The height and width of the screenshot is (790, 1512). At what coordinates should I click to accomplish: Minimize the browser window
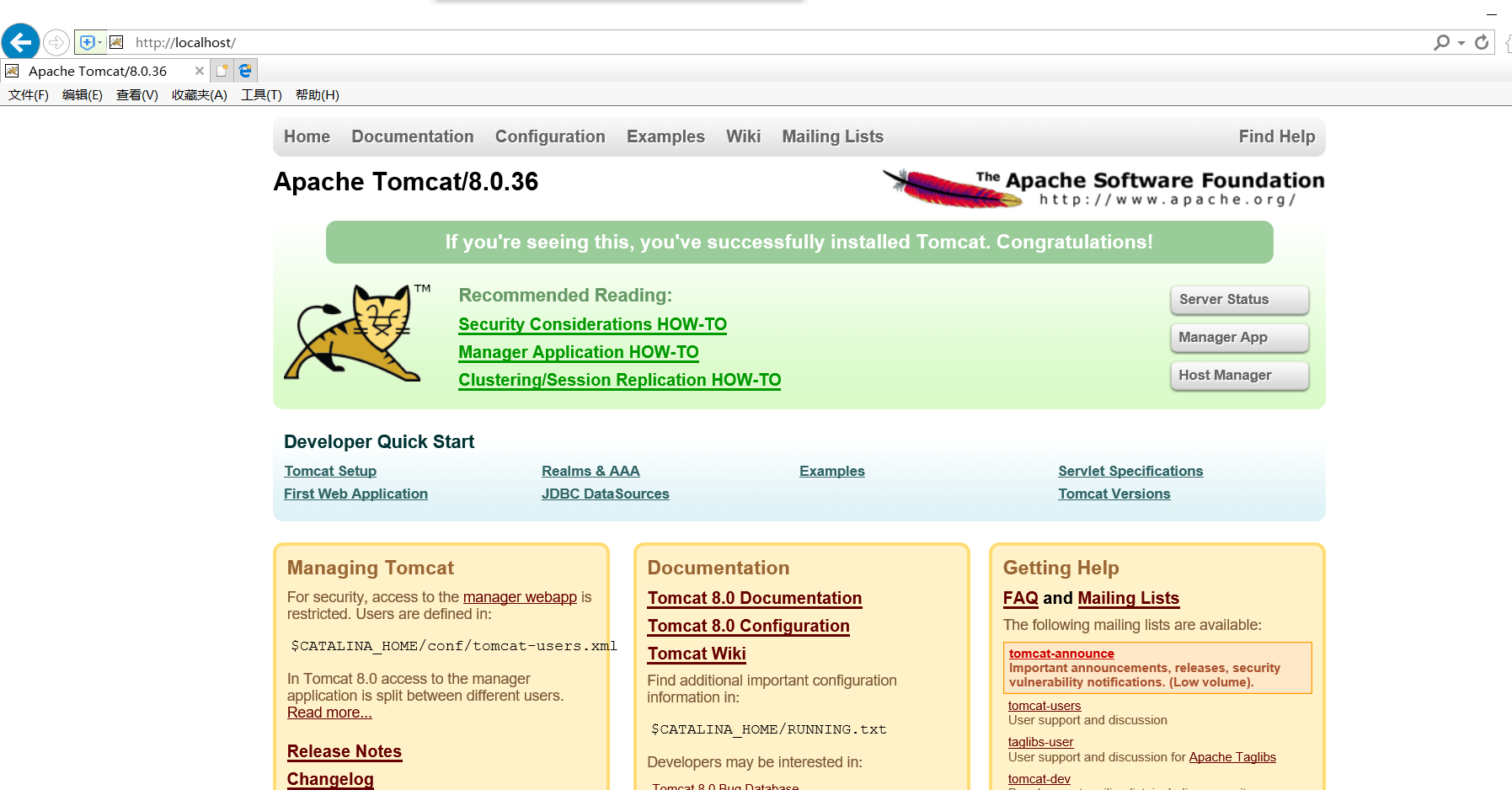pyautogui.click(x=1492, y=14)
